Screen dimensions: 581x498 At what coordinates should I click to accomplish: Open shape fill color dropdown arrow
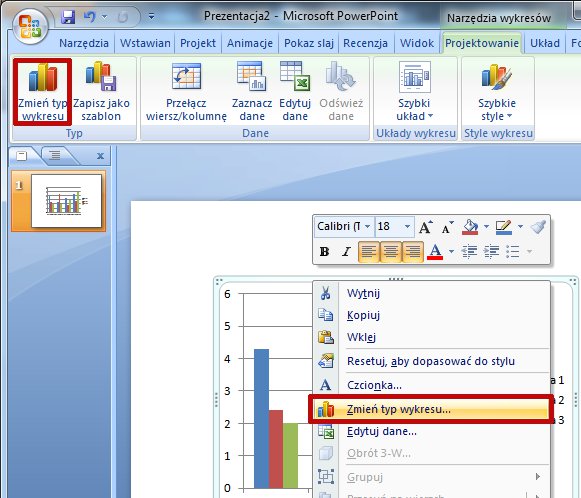tap(486, 226)
